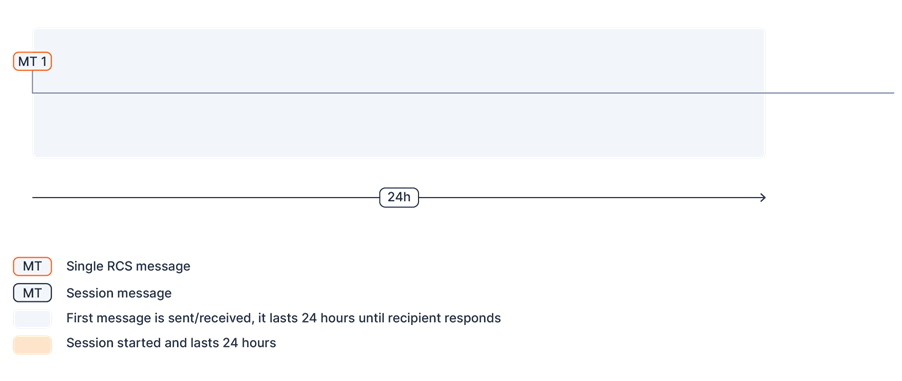Click the orange MT 1 message badge
Viewport: 902px width, 381px height.
32,62
